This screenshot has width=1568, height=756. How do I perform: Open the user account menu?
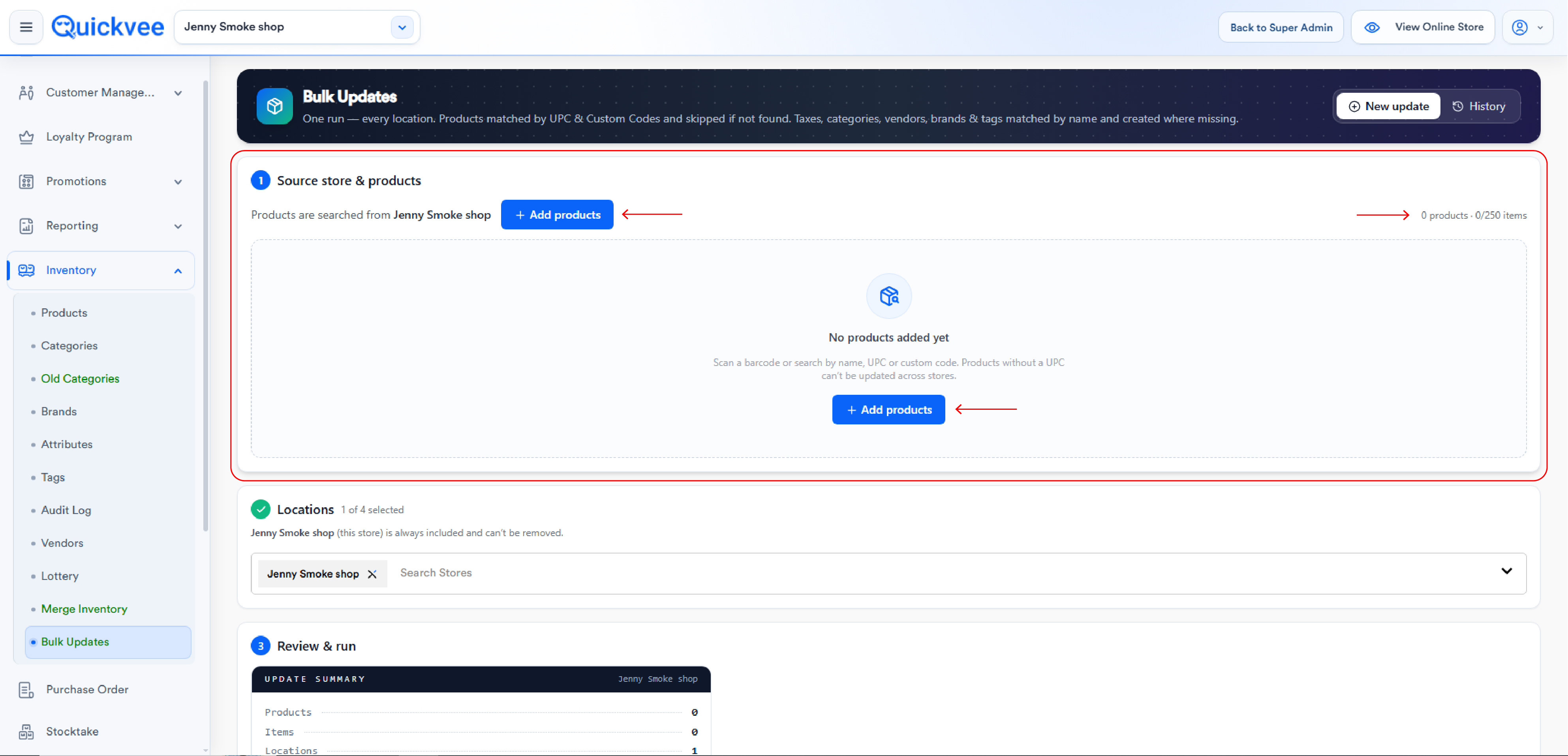coord(1527,27)
